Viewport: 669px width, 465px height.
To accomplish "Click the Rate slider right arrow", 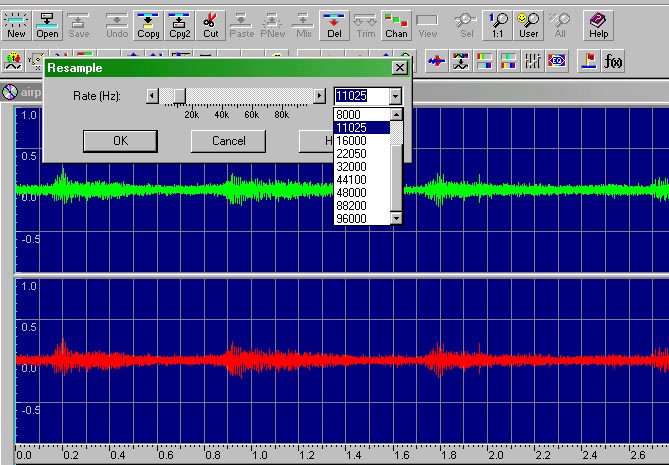I will pos(319,96).
